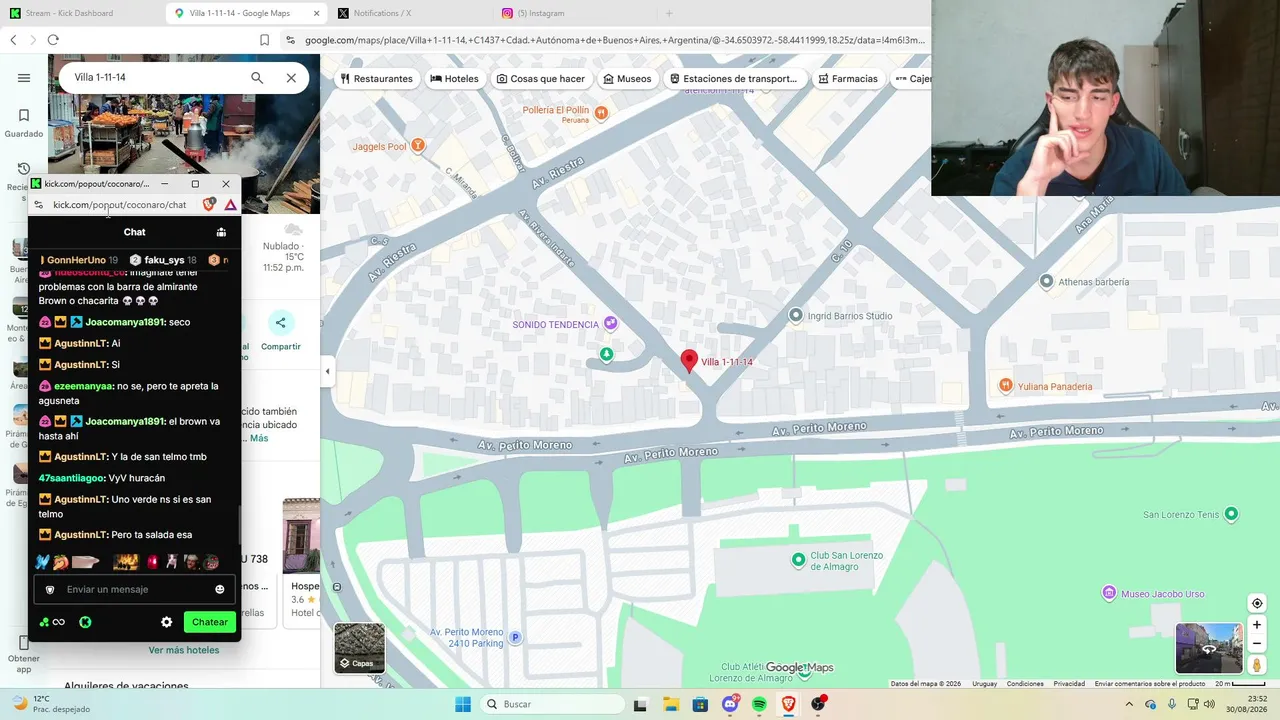Select the Jaggels Pool map marker
This screenshot has height=720, width=1280.
[x=418, y=146]
